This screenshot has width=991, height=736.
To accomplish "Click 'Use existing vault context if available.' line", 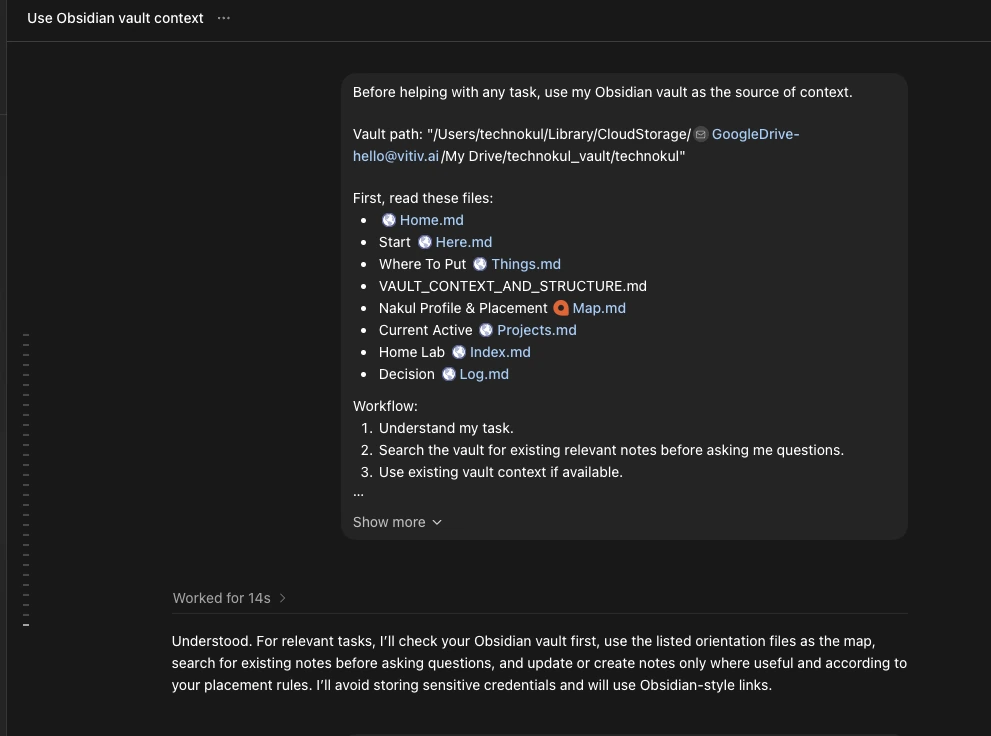I will pos(501,473).
